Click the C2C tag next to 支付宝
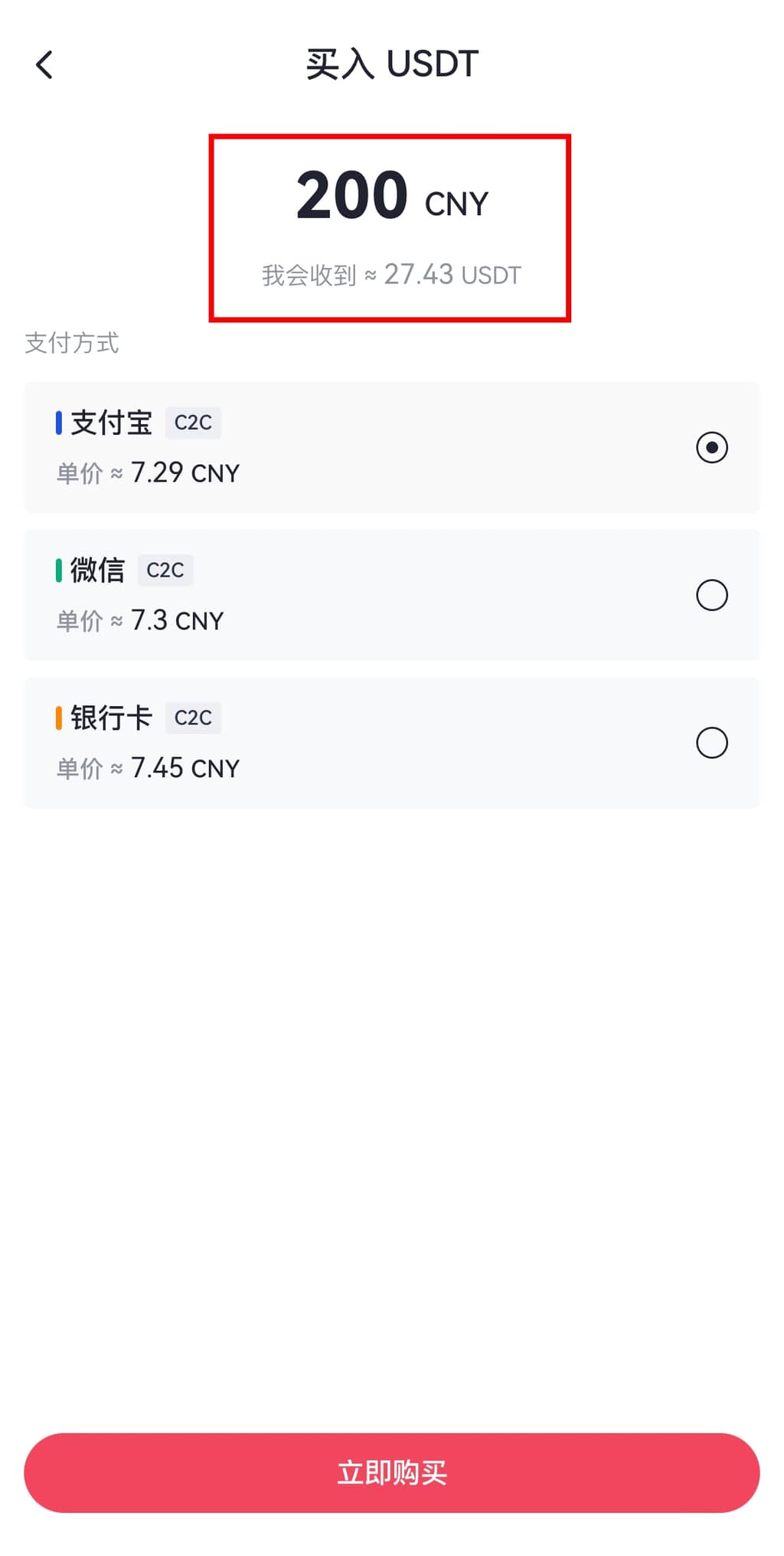Screen dimensions: 784x1556 click(193, 423)
